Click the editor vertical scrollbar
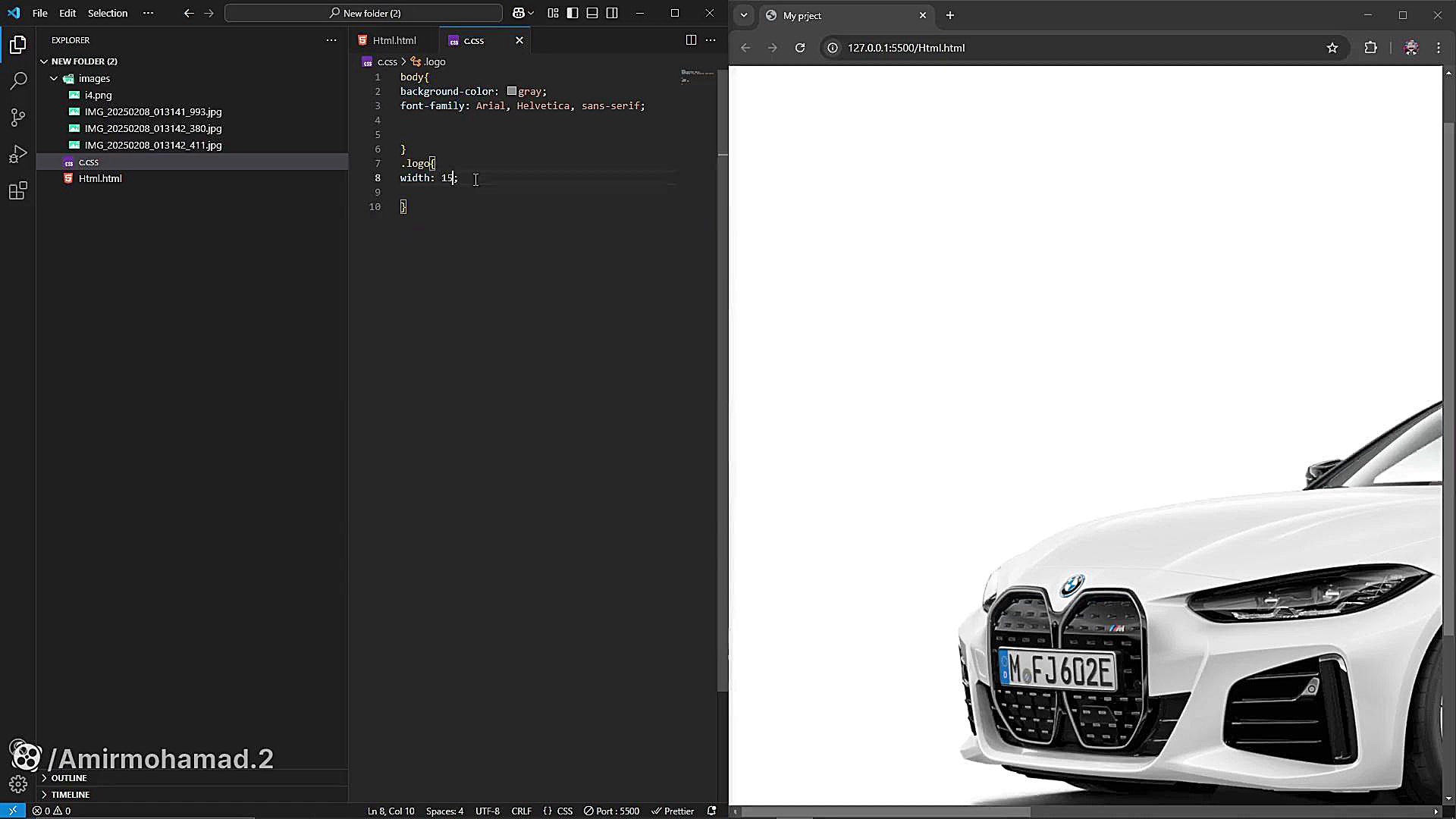Image resolution: width=1456 pixels, height=819 pixels. (x=723, y=379)
